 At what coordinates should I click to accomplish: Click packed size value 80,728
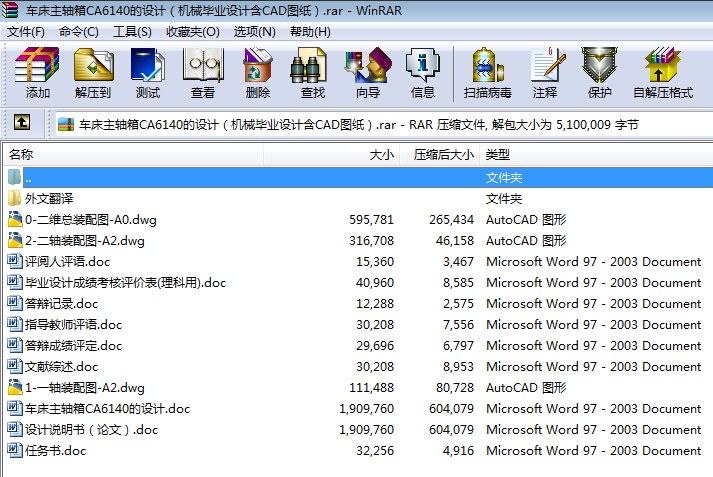[x=455, y=387]
